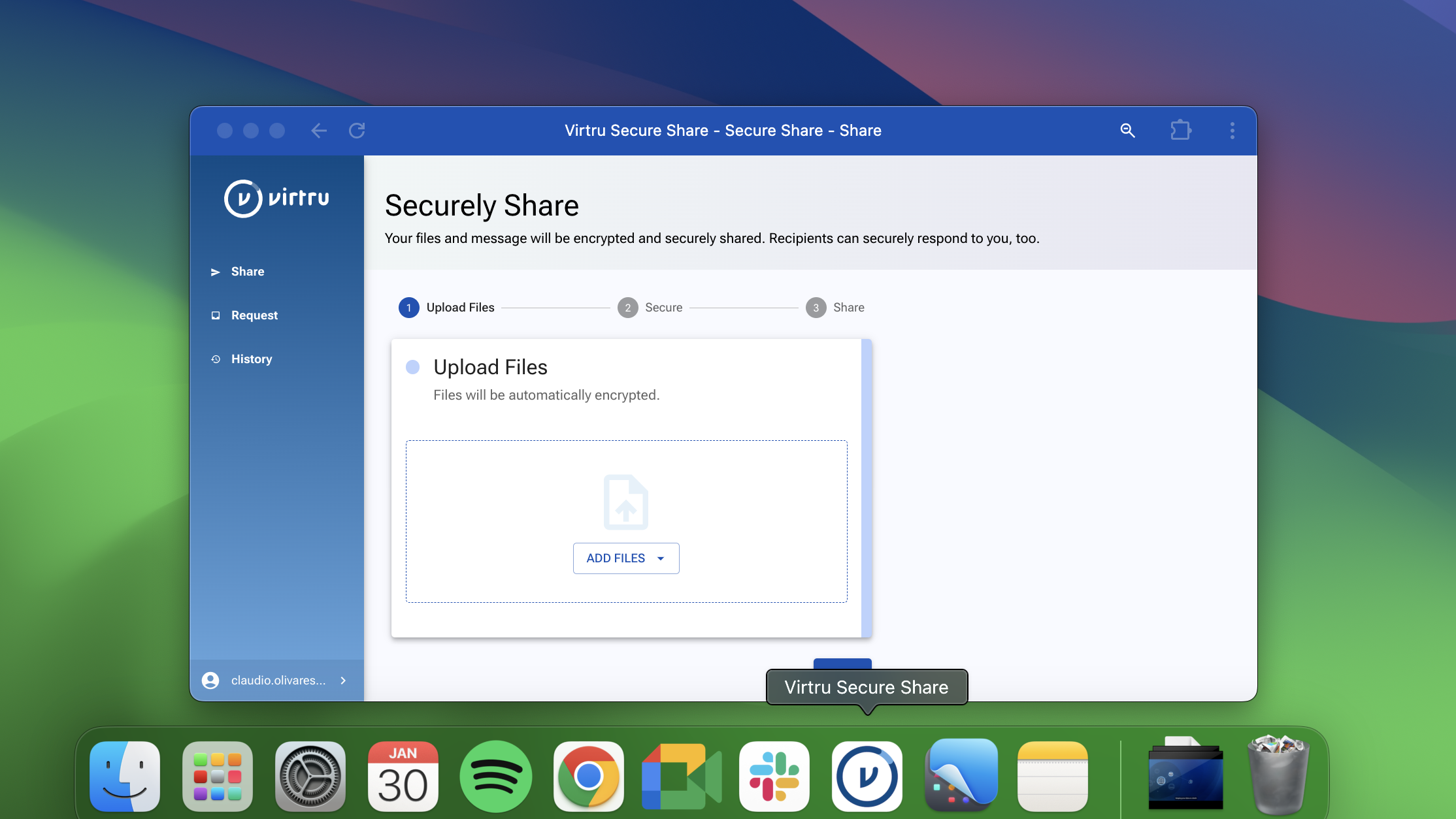Open Spotify from the dock

[496, 776]
